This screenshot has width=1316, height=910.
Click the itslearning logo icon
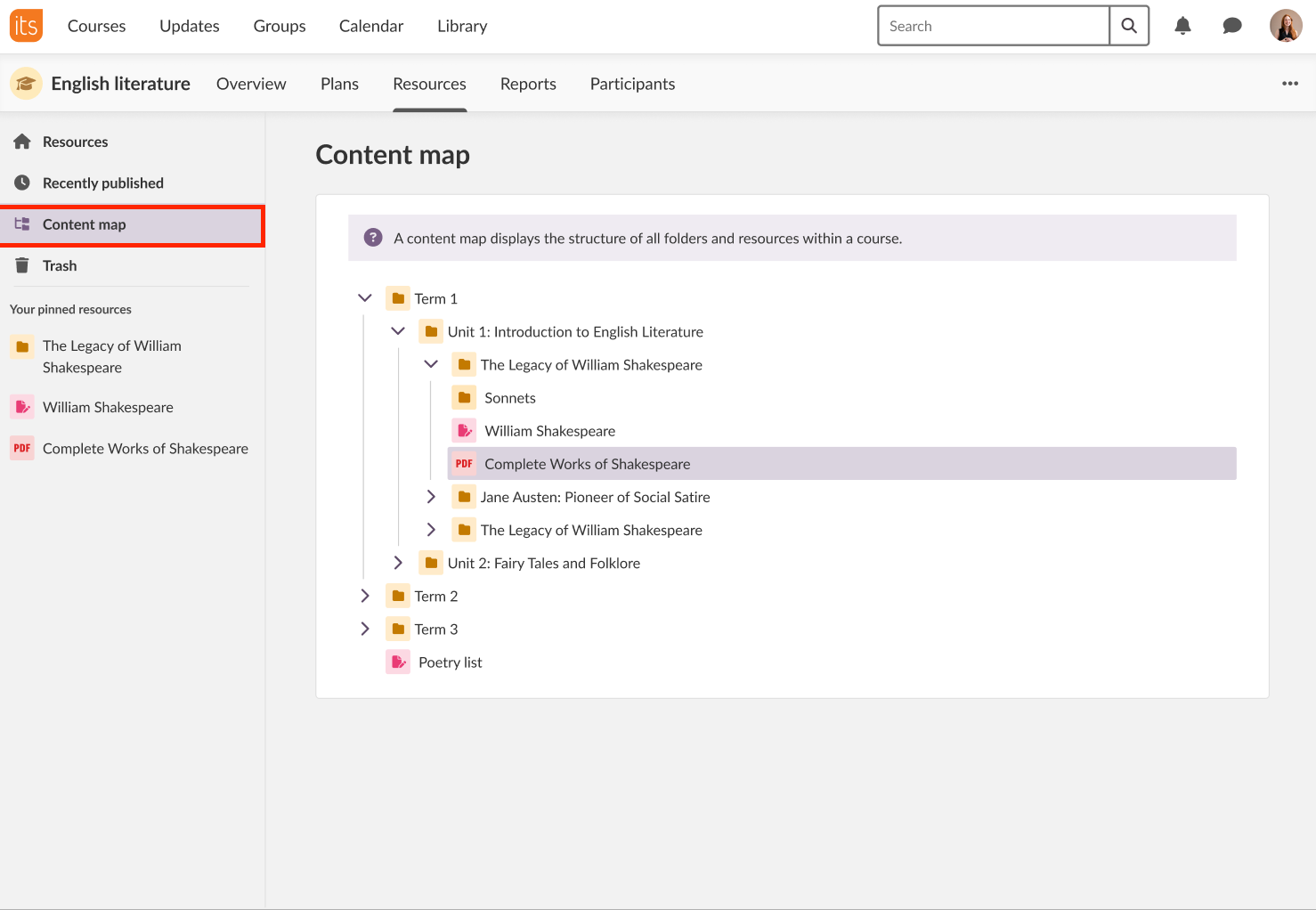[x=26, y=26]
